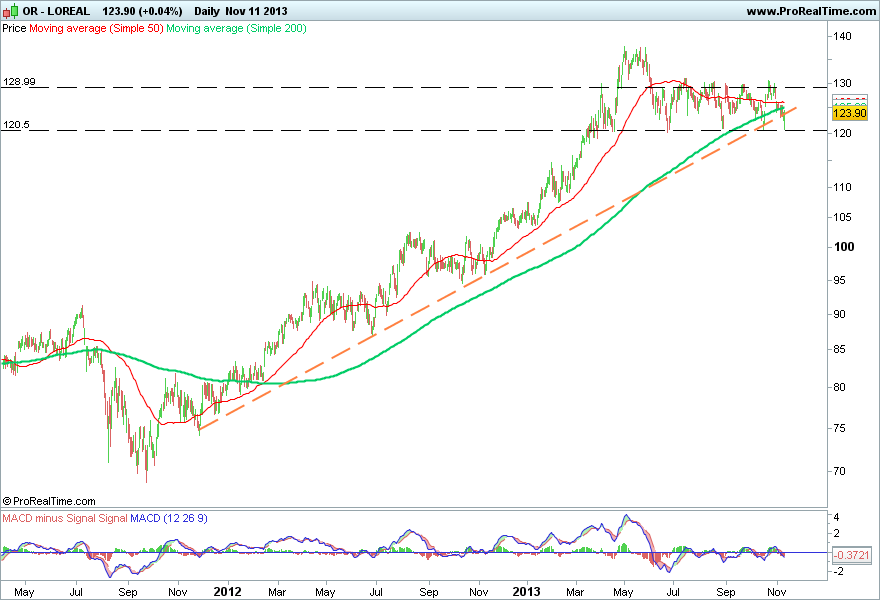Viewport: 880px width, 600px height.
Task: Click the Price legend label
Action: [x=14, y=28]
